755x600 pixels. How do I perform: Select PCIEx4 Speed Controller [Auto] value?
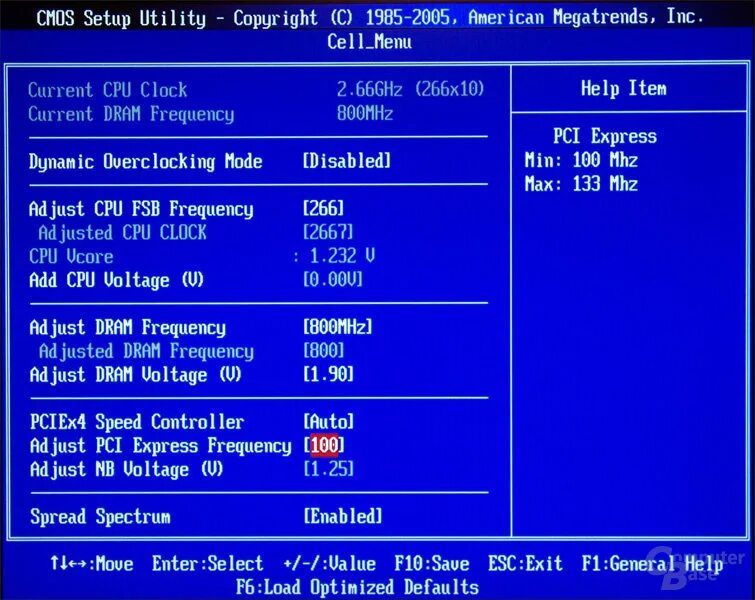(x=328, y=422)
